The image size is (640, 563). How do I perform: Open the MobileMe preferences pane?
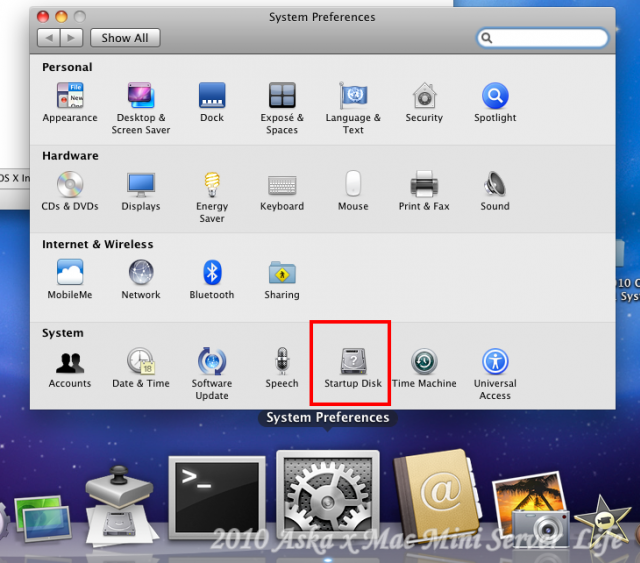[x=70, y=280]
